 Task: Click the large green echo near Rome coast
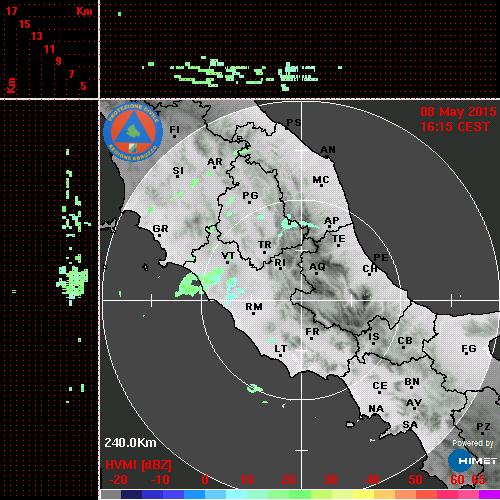point(189,285)
